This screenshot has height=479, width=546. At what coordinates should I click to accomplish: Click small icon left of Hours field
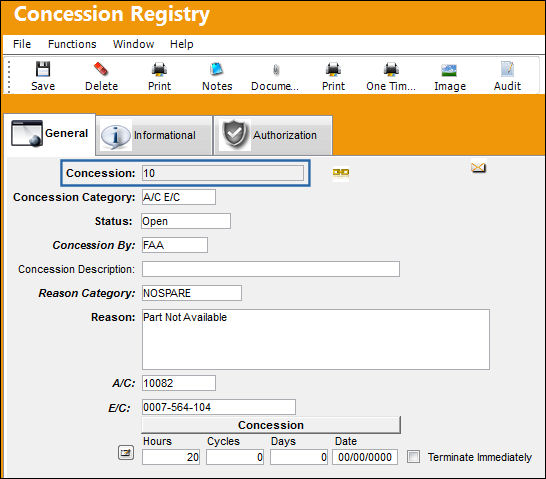point(126,453)
